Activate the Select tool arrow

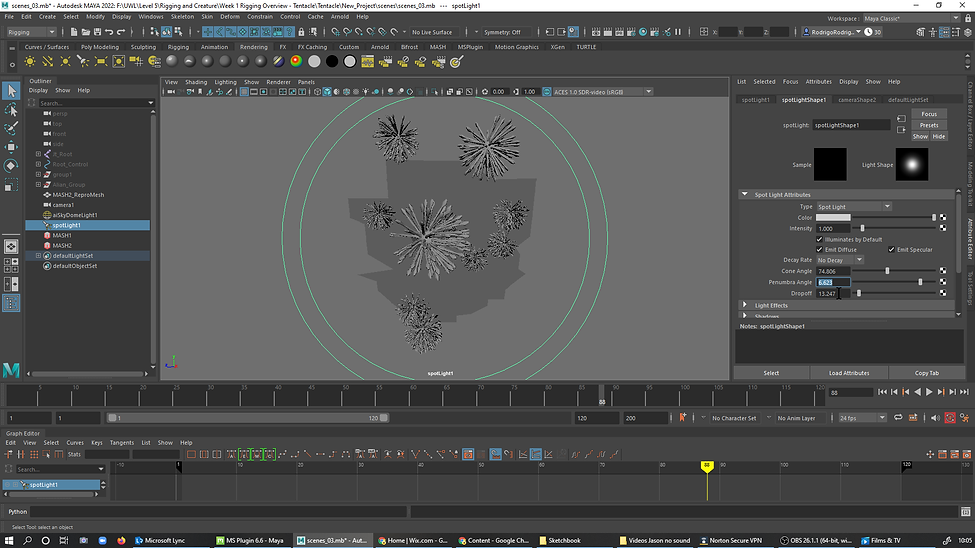pyautogui.click(x=11, y=91)
